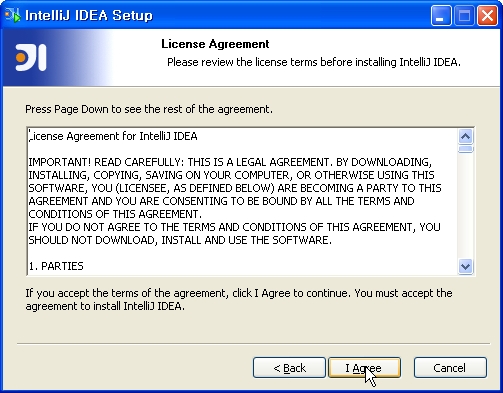This screenshot has width=503, height=393.
Task: Click the license scrollbar down arrow
Action: 465,266
